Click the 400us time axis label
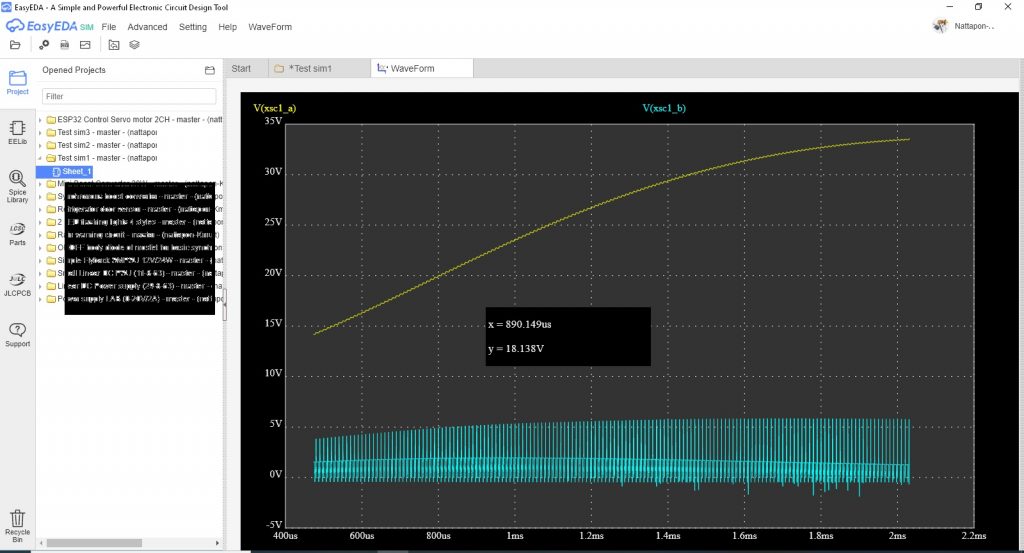 tap(285, 535)
